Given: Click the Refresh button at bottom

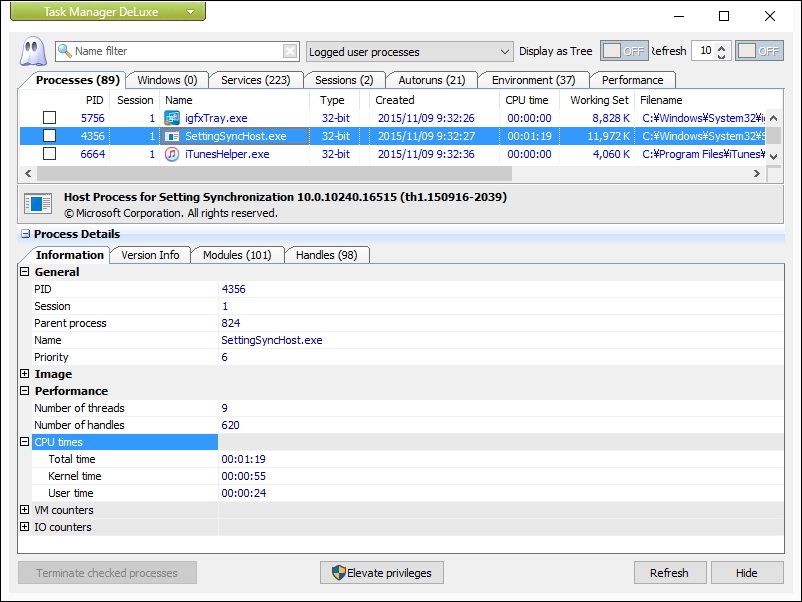Looking at the screenshot, I should [x=670, y=573].
